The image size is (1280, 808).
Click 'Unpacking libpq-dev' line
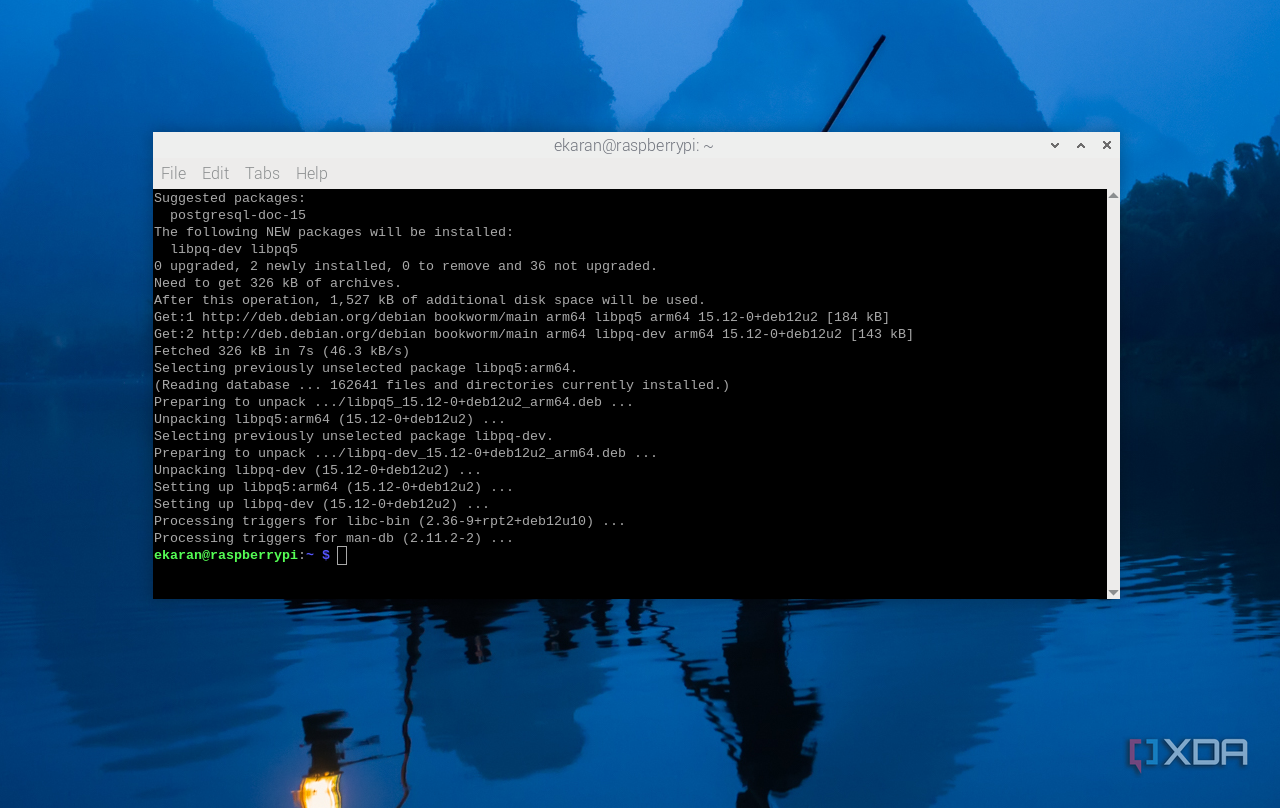tap(318, 470)
